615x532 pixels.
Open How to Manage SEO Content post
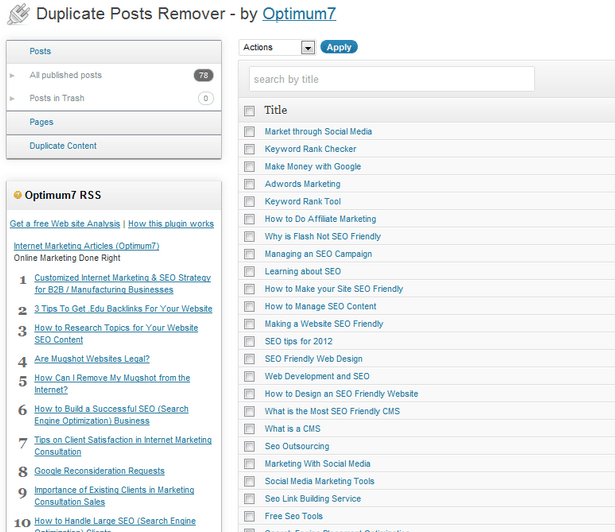[320, 306]
